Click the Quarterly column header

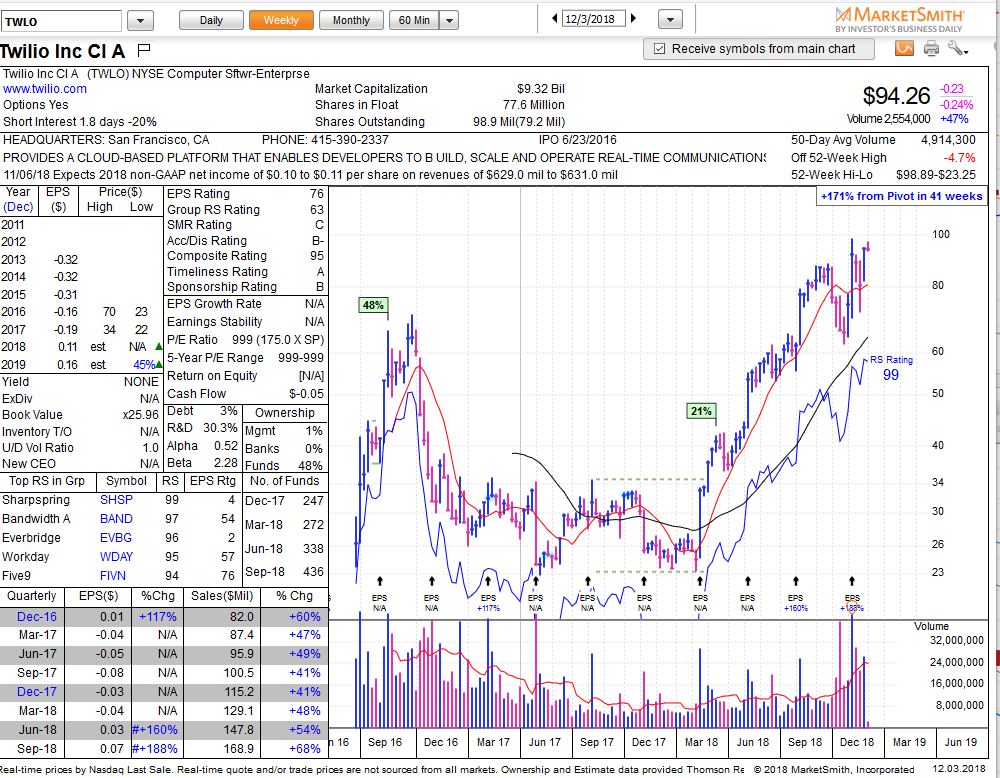point(31,596)
